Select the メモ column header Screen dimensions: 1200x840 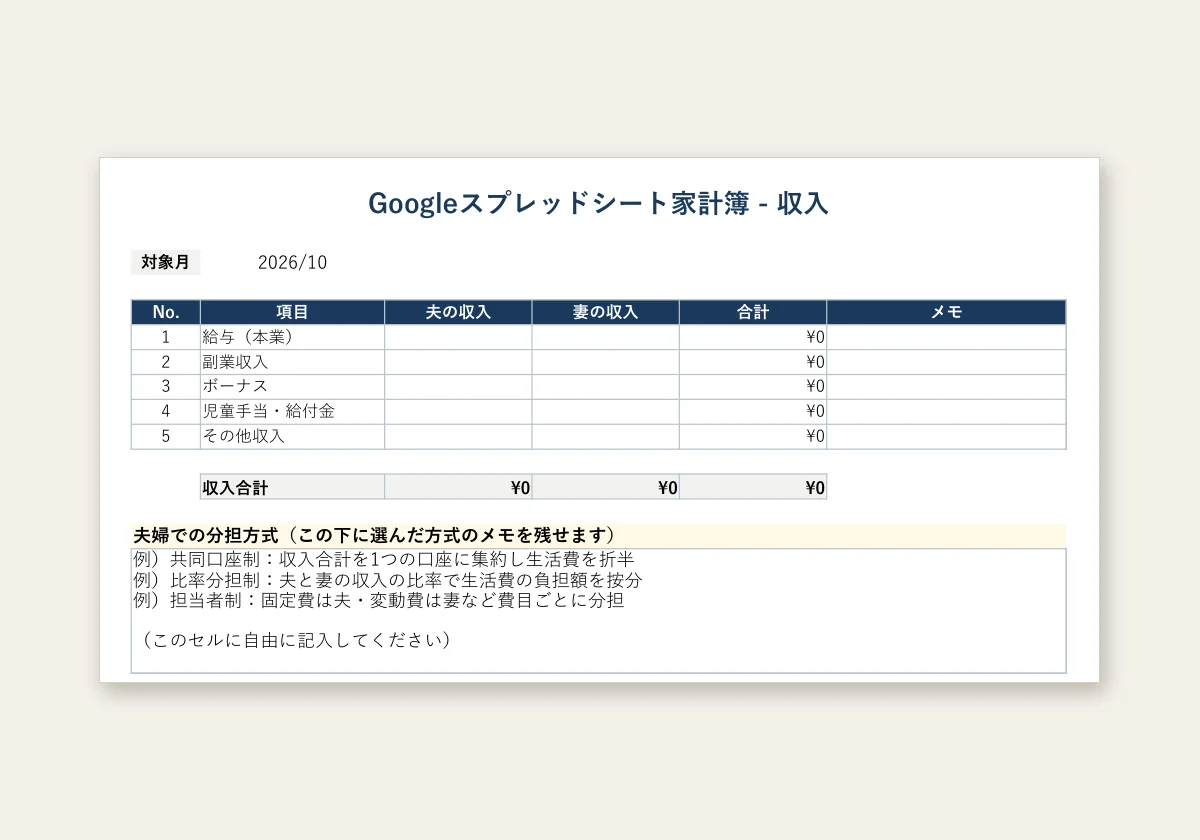tap(946, 312)
